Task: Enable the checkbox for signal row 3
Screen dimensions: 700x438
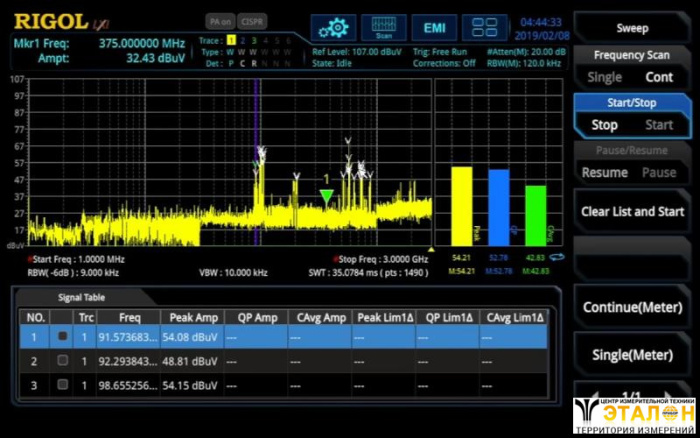Action: coord(62,384)
